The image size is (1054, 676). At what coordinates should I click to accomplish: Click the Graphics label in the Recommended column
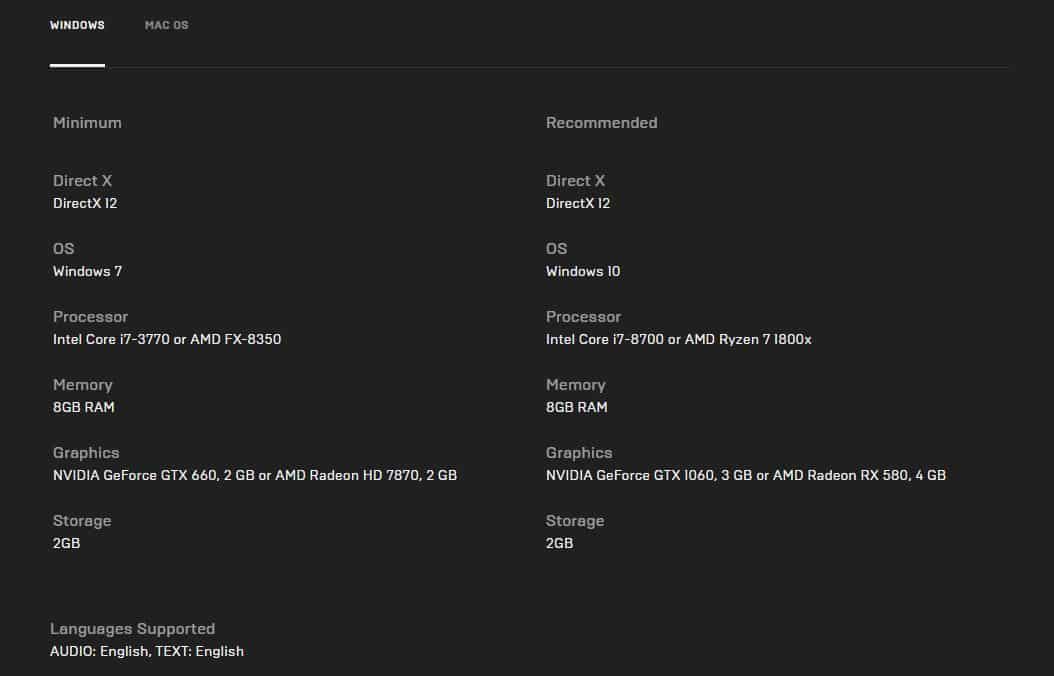[579, 453]
